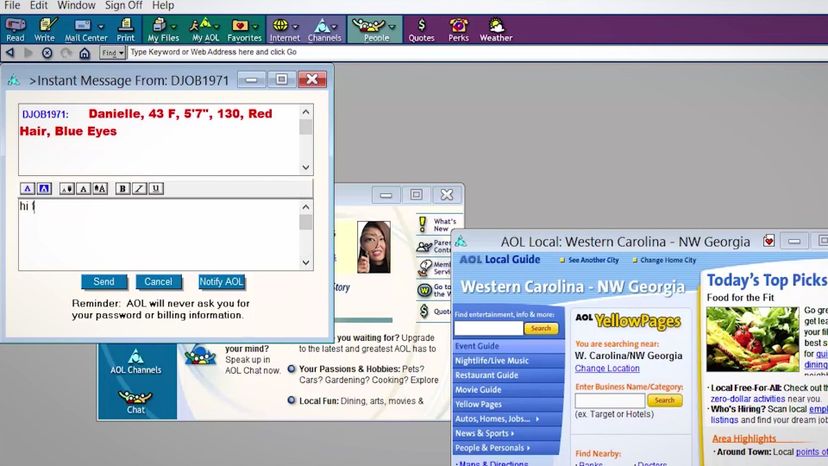Viewport: 828px width, 466px height.
Task: Toggle Italic text formatting in IM
Action: click(x=139, y=189)
